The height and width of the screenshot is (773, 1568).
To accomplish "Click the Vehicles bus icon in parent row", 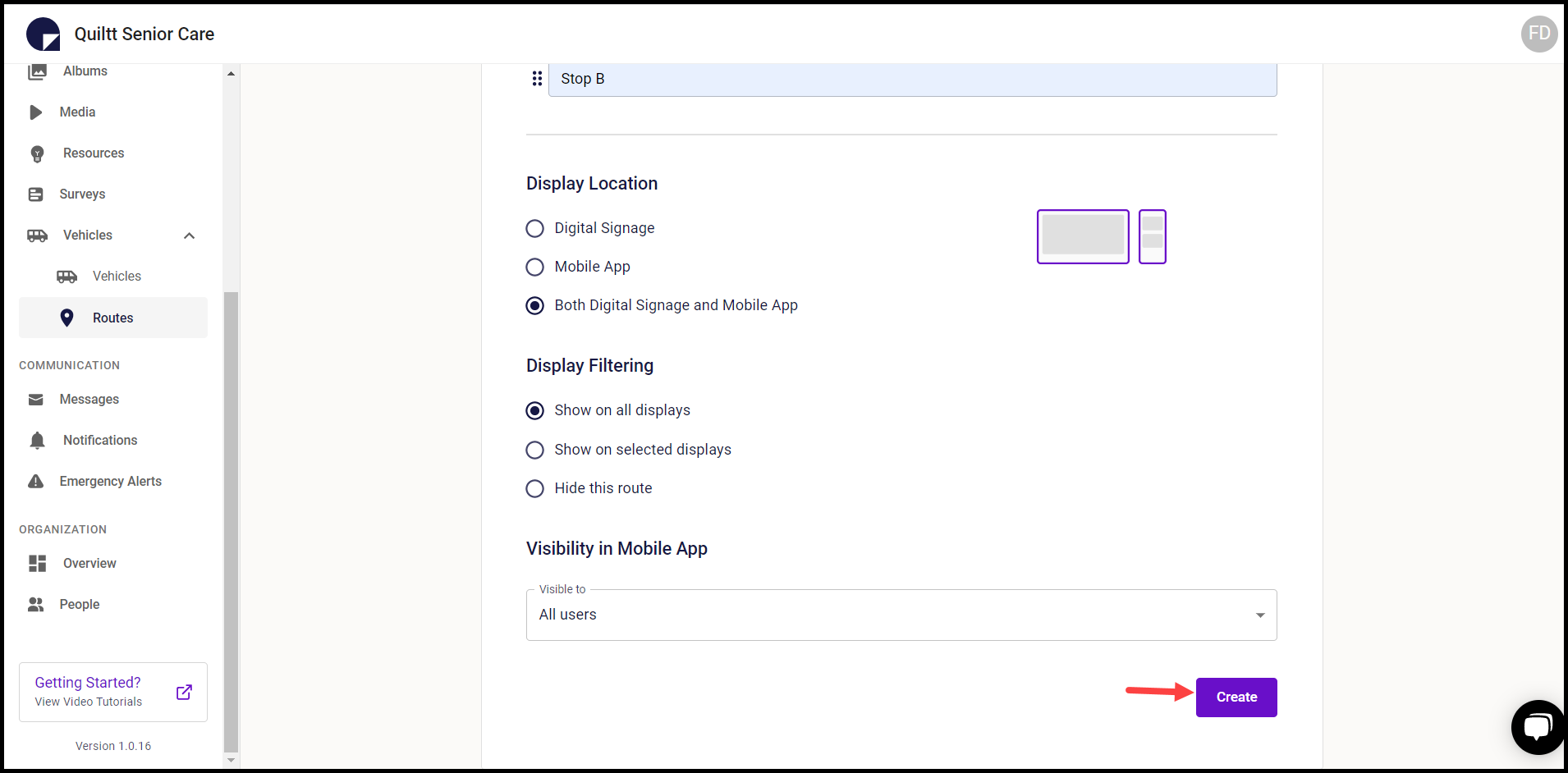I will [x=37, y=236].
